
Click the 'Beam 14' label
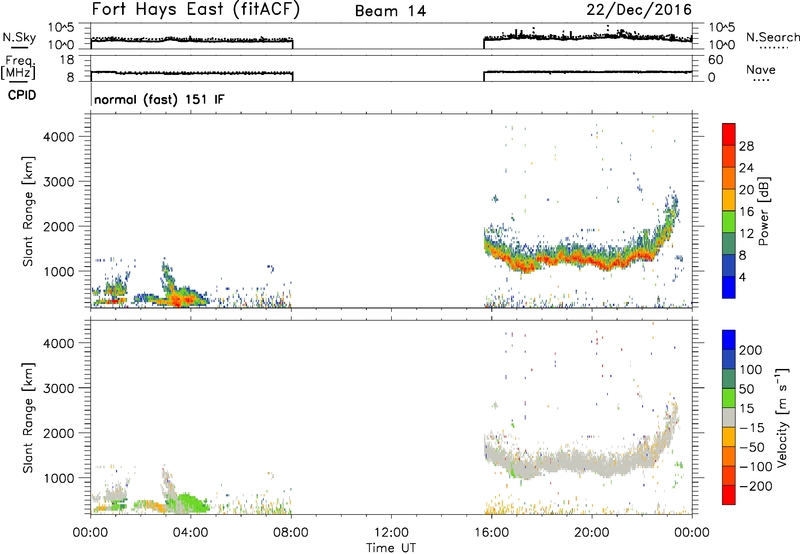click(390, 11)
